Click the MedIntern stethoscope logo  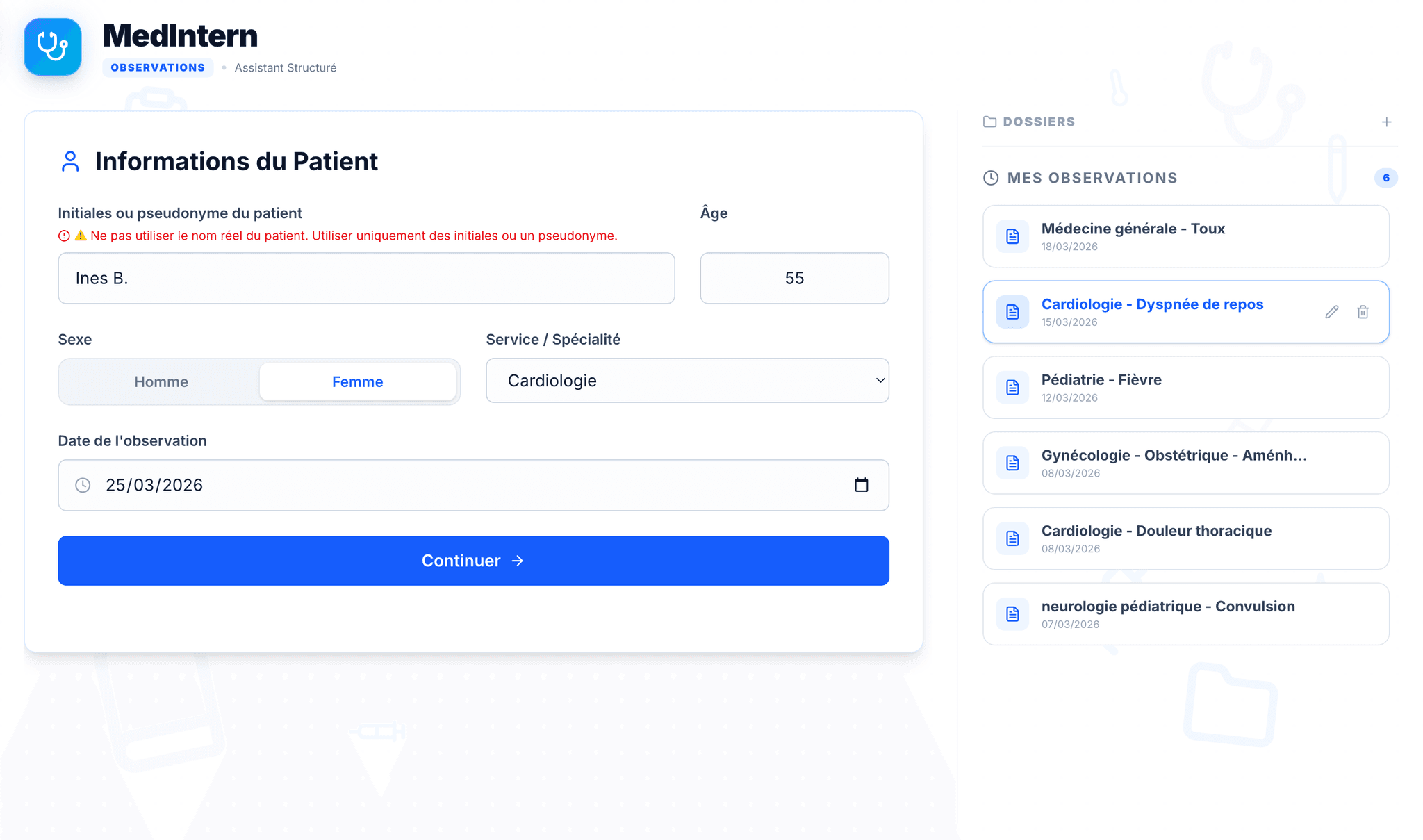pyautogui.click(x=53, y=47)
